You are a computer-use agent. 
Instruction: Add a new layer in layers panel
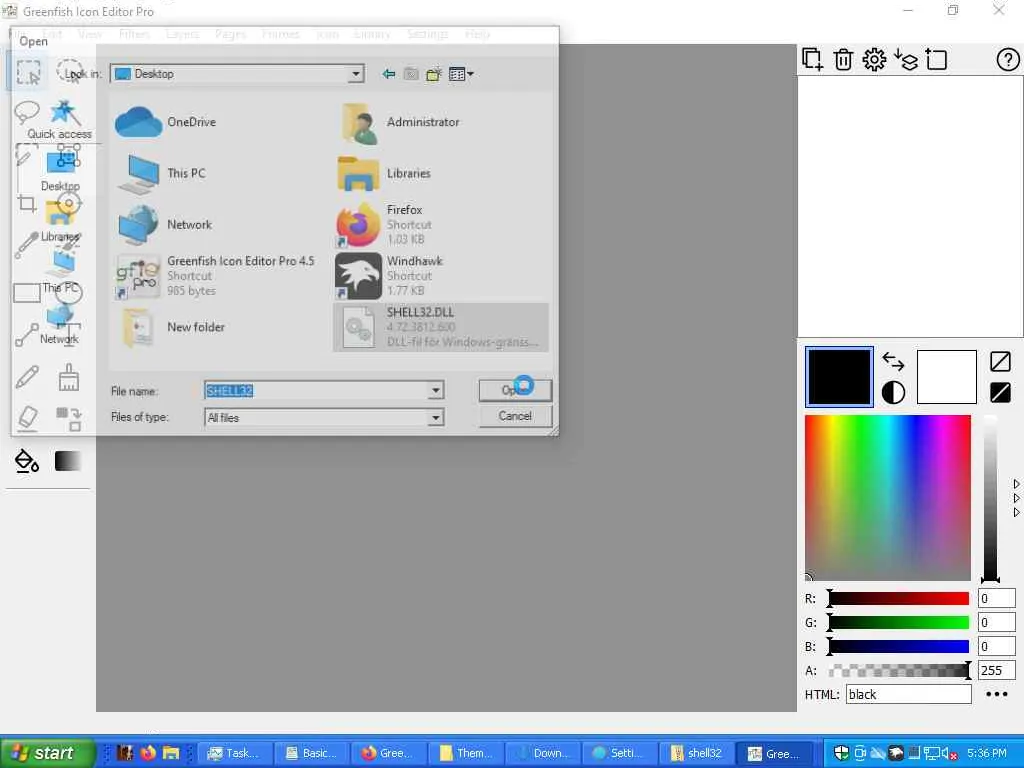click(812, 59)
